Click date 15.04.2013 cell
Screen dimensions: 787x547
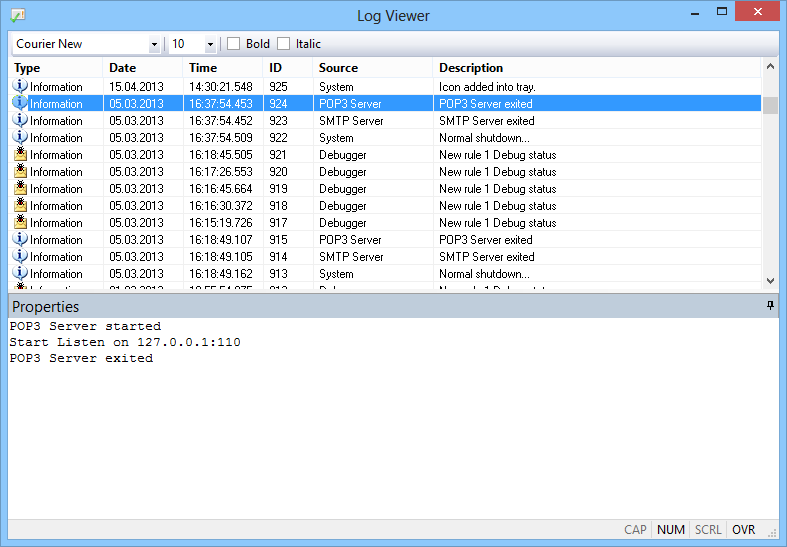137,87
